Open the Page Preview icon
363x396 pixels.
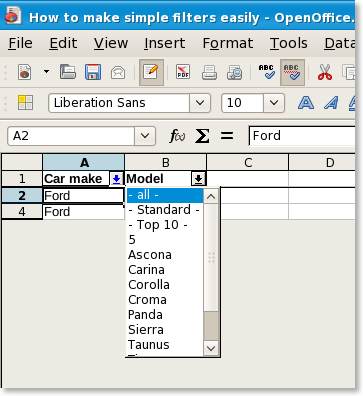tap(235, 72)
